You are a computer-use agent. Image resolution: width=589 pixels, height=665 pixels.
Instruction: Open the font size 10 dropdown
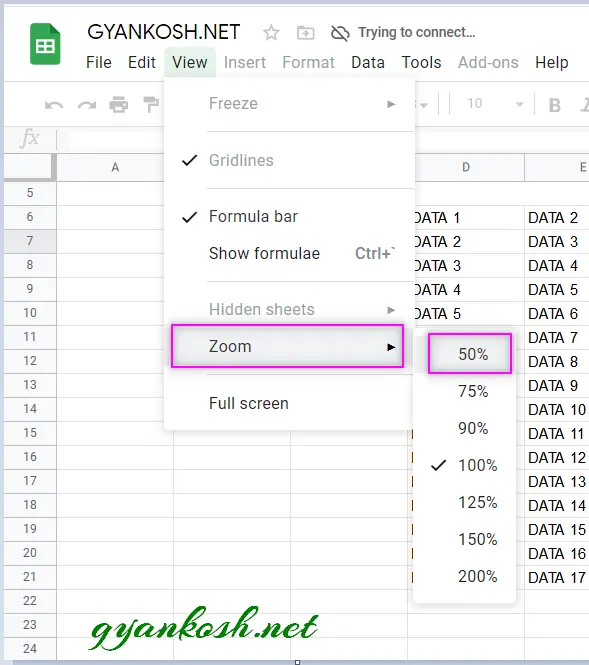coord(495,103)
